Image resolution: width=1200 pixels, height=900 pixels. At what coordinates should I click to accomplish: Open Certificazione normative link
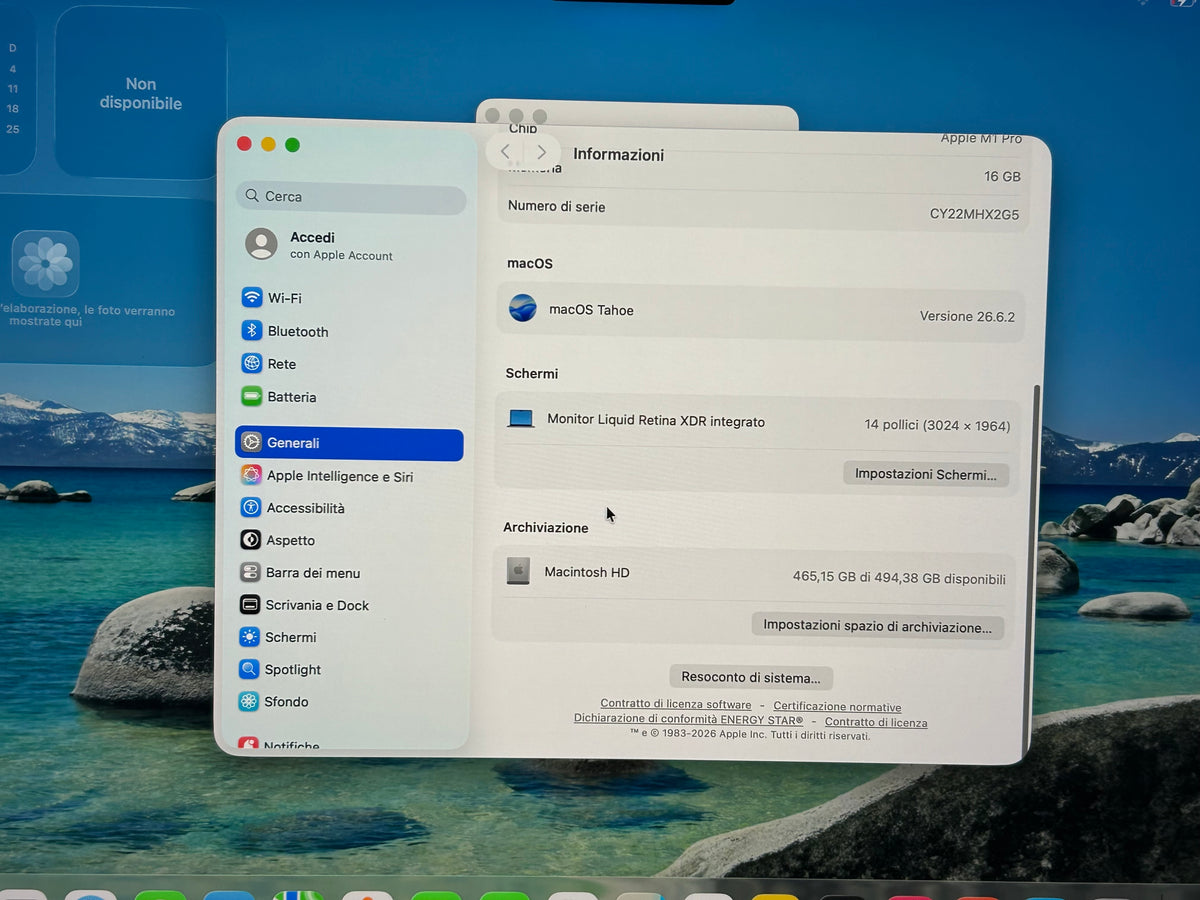click(x=837, y=707)
